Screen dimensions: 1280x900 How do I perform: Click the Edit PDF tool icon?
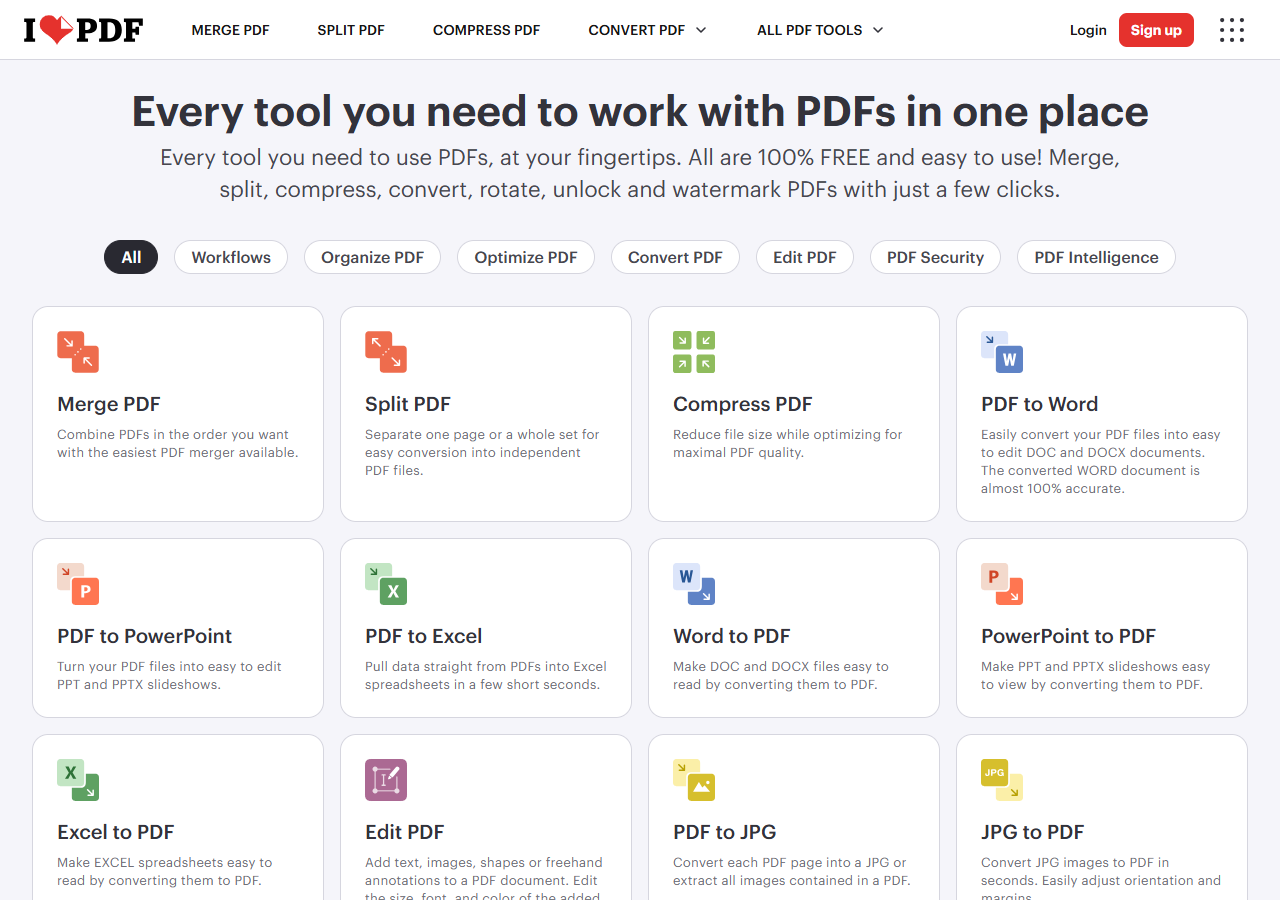[x=386, y=780]
